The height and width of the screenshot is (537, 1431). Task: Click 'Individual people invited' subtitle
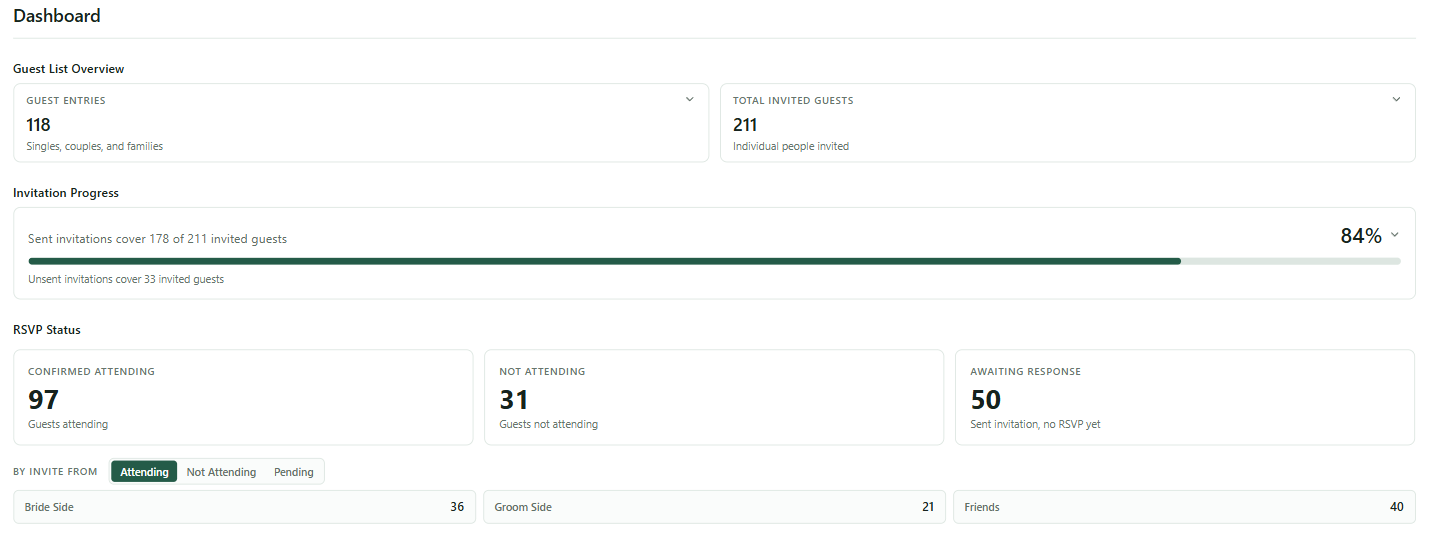click(791, 146)
